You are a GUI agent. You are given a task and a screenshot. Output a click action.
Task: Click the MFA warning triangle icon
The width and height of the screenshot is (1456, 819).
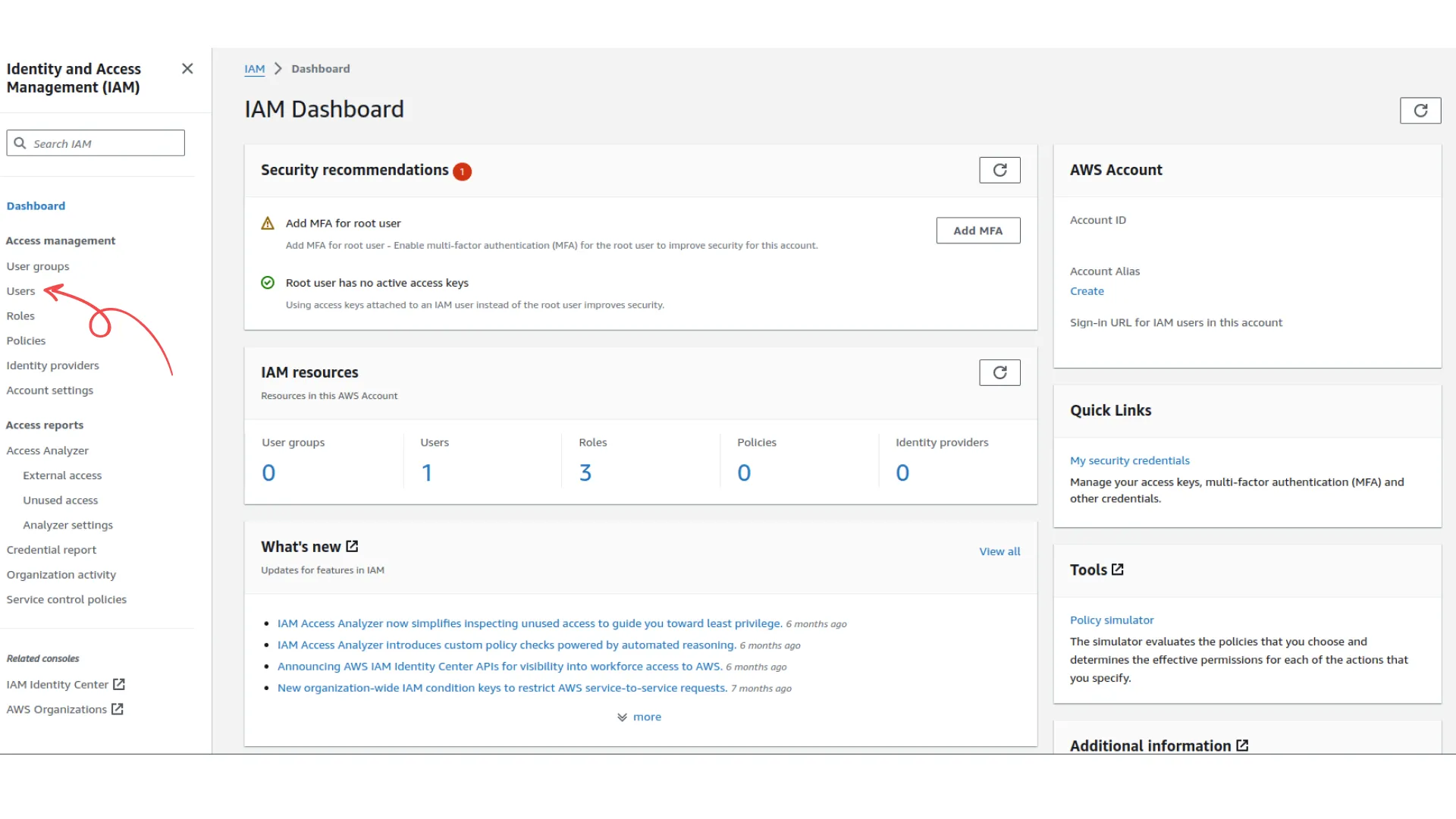268,224
